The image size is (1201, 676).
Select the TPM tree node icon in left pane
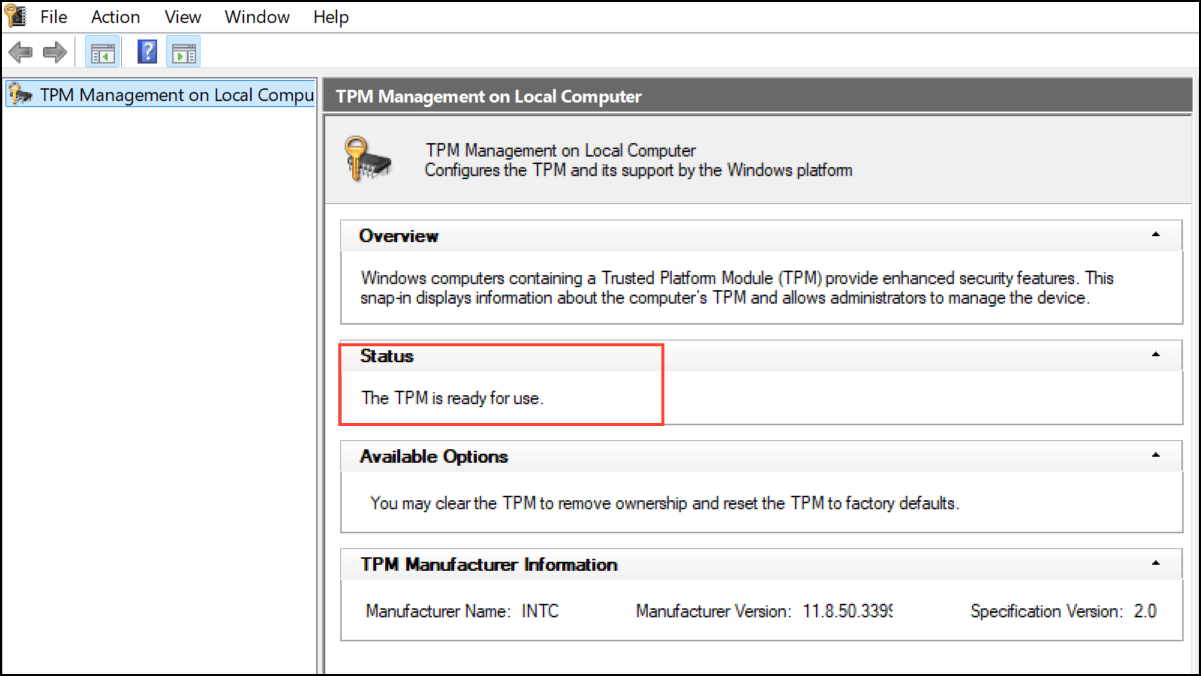click(x=19, y=95)
